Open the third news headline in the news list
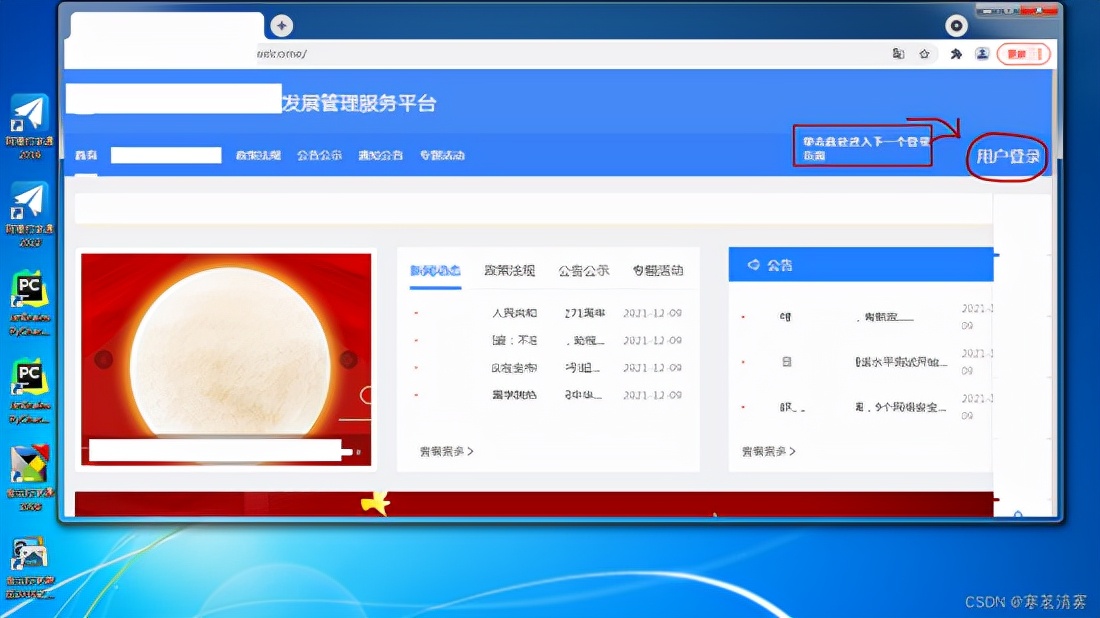Viewport: 1100px width, 618px height. [547, 368]
